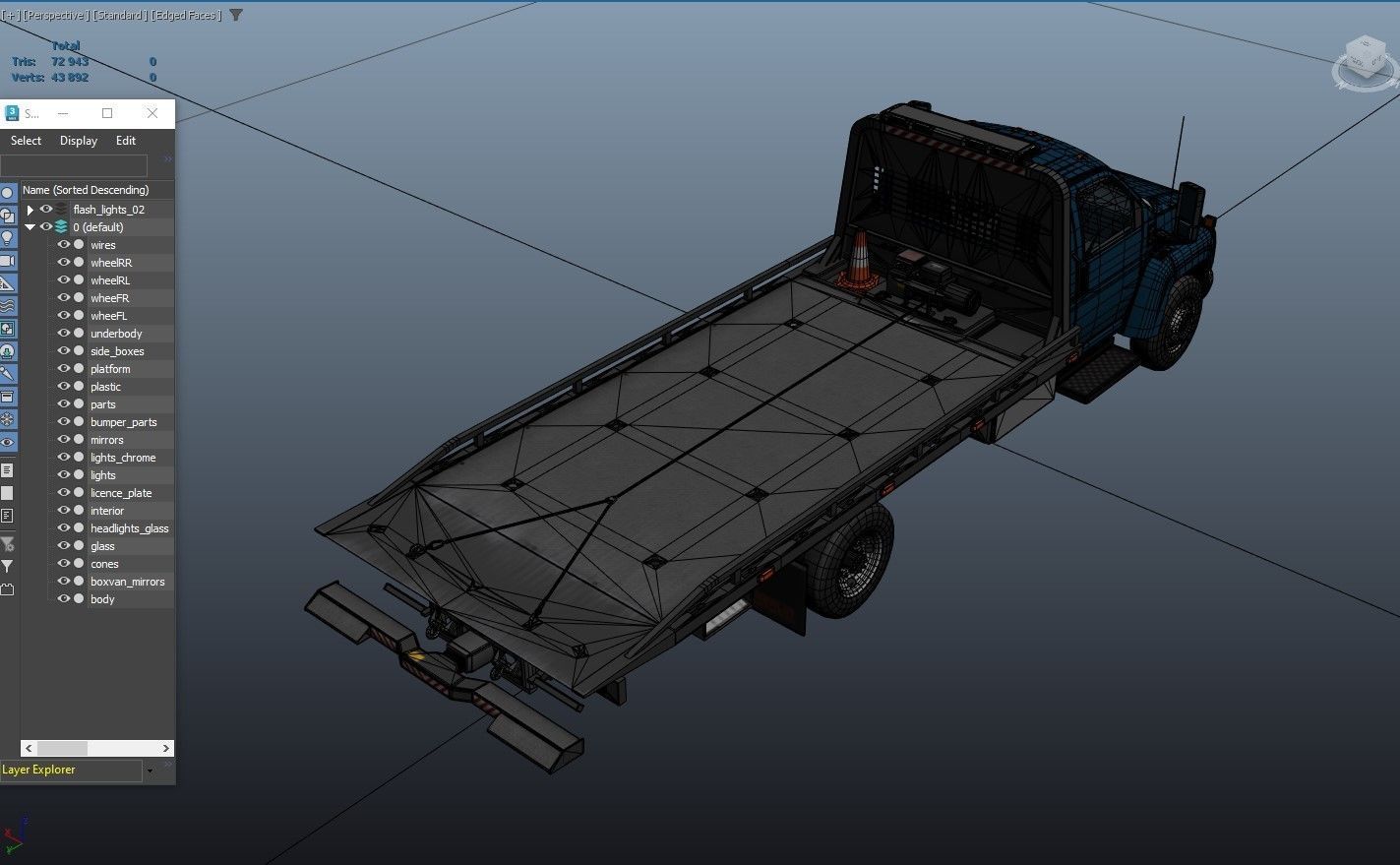Hide the headlights_glass object

(x=64, y=528)
